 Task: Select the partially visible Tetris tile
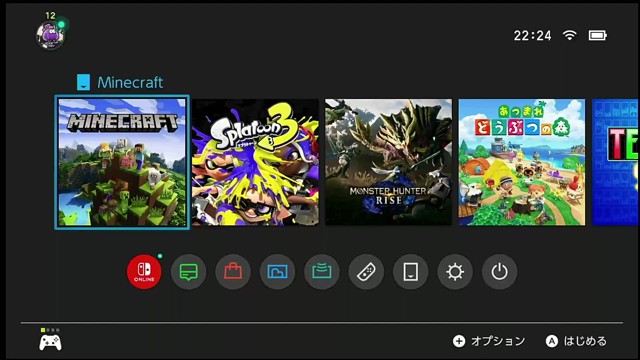point(615,162)
